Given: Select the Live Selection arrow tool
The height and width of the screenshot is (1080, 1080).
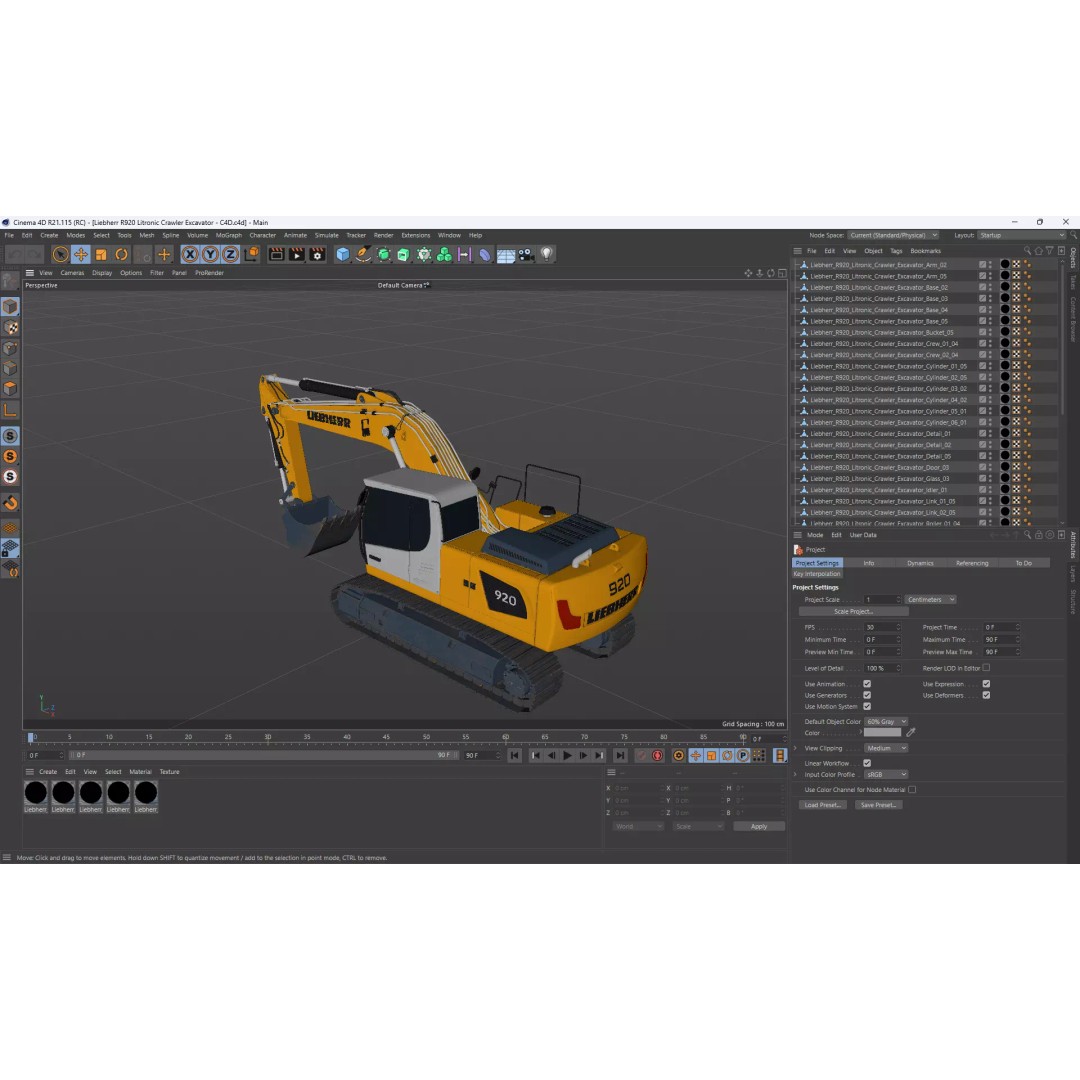Looking at the screenshot, I should click(x=61, y=255).
